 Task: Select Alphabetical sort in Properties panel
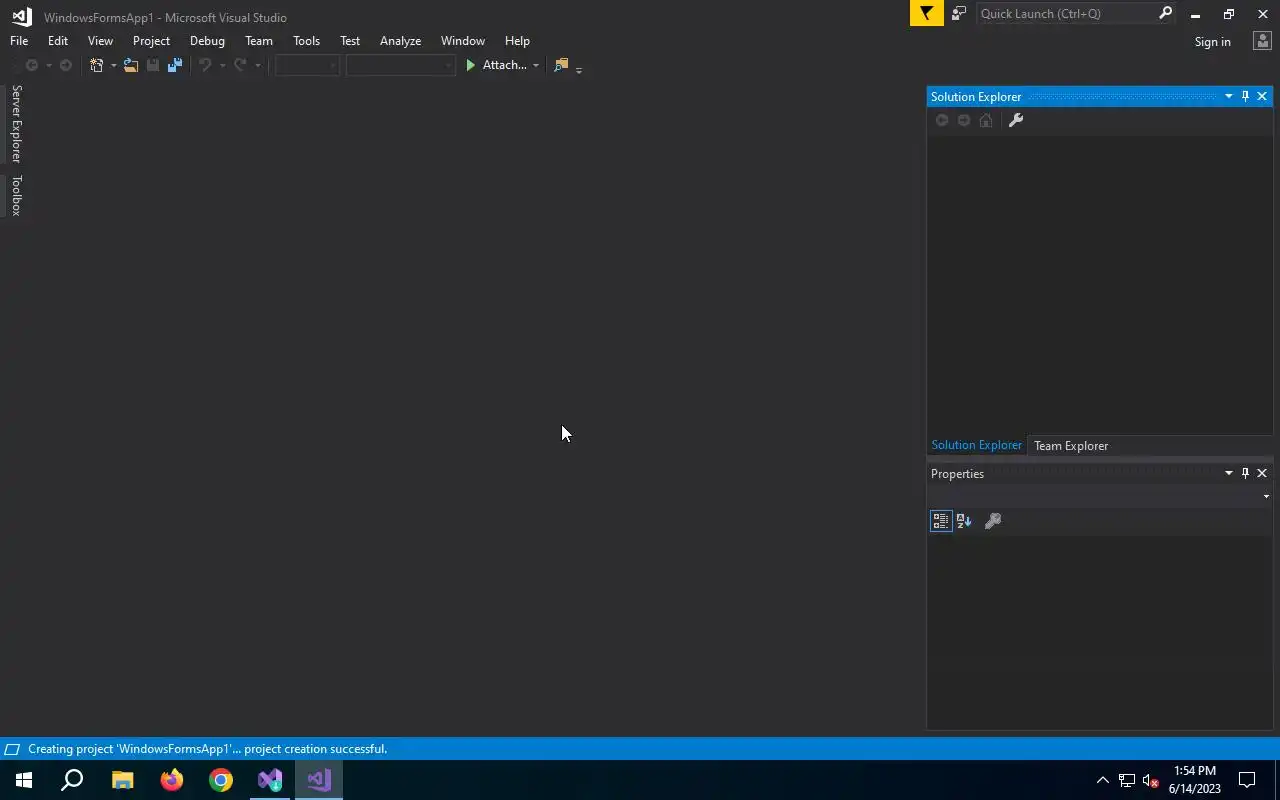point(964,521)
